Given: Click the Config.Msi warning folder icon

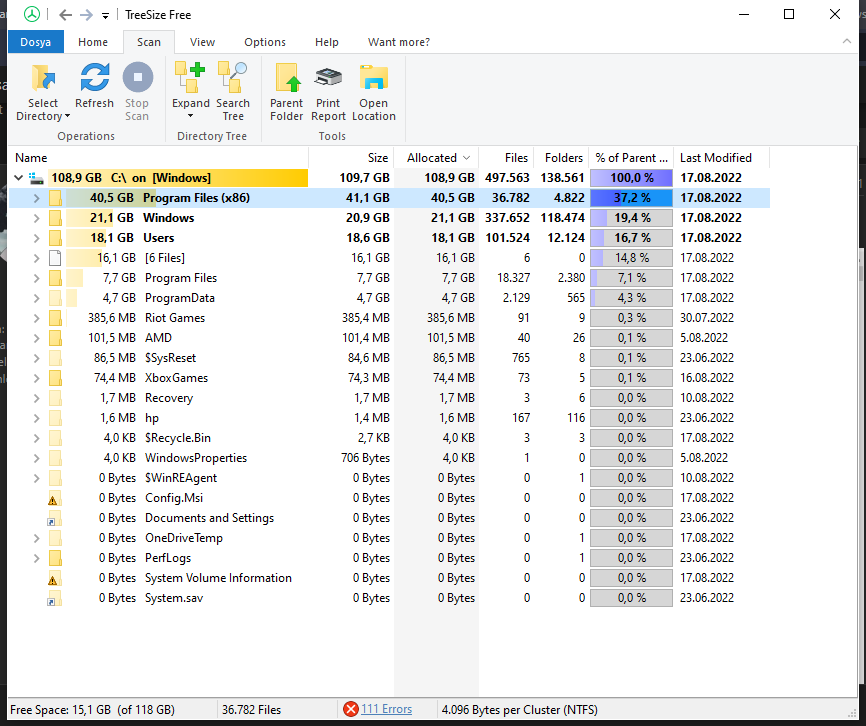Looking at the screenshot, I should click(x=54, y=499).
